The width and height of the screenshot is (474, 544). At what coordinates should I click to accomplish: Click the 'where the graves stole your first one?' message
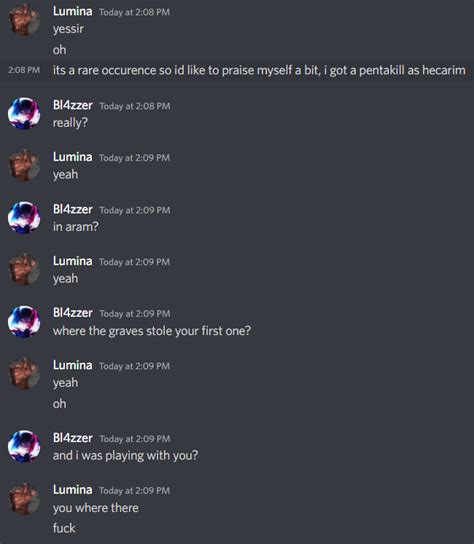(x=152, y=331)
